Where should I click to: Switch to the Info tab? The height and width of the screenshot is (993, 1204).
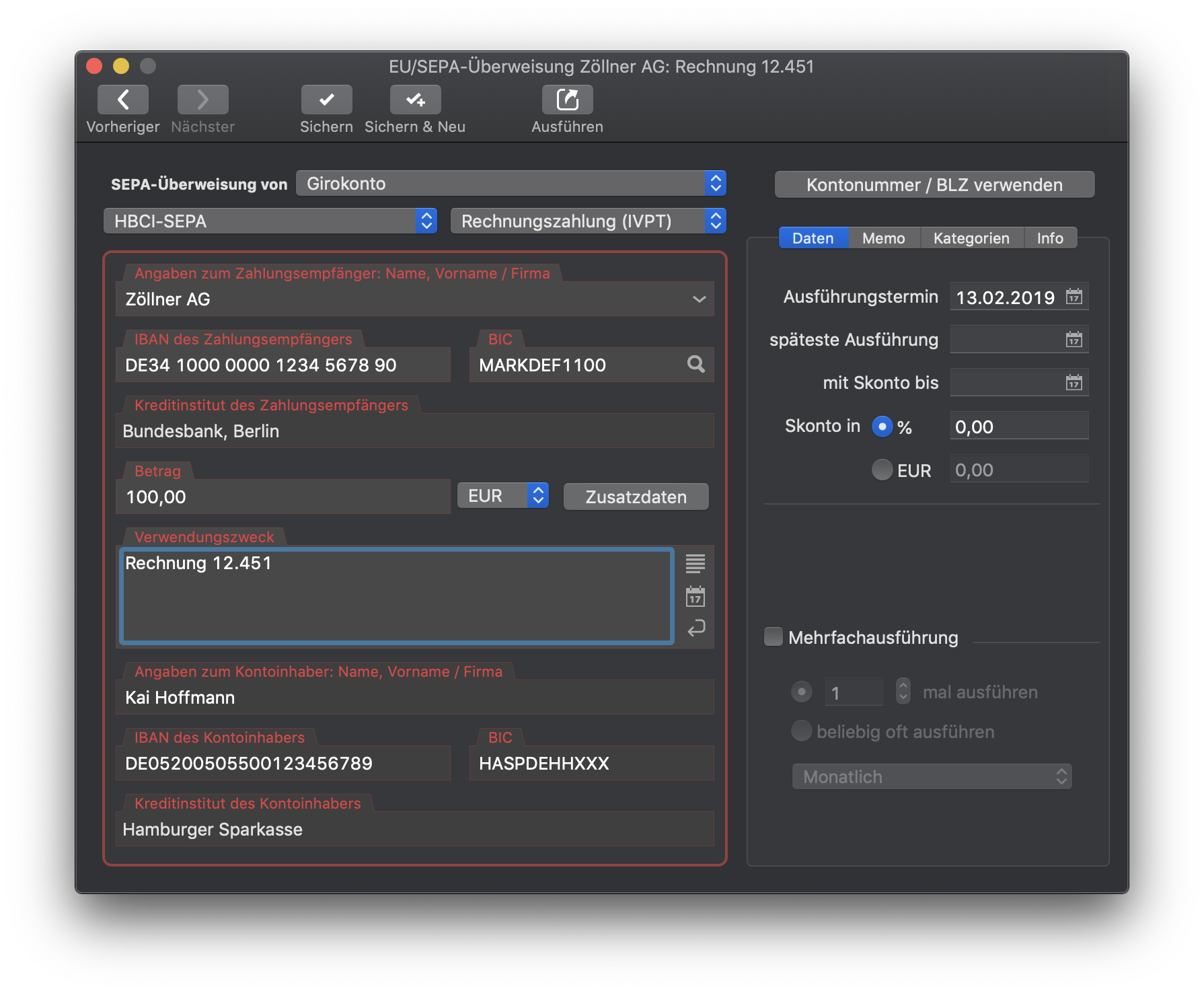1050,238
